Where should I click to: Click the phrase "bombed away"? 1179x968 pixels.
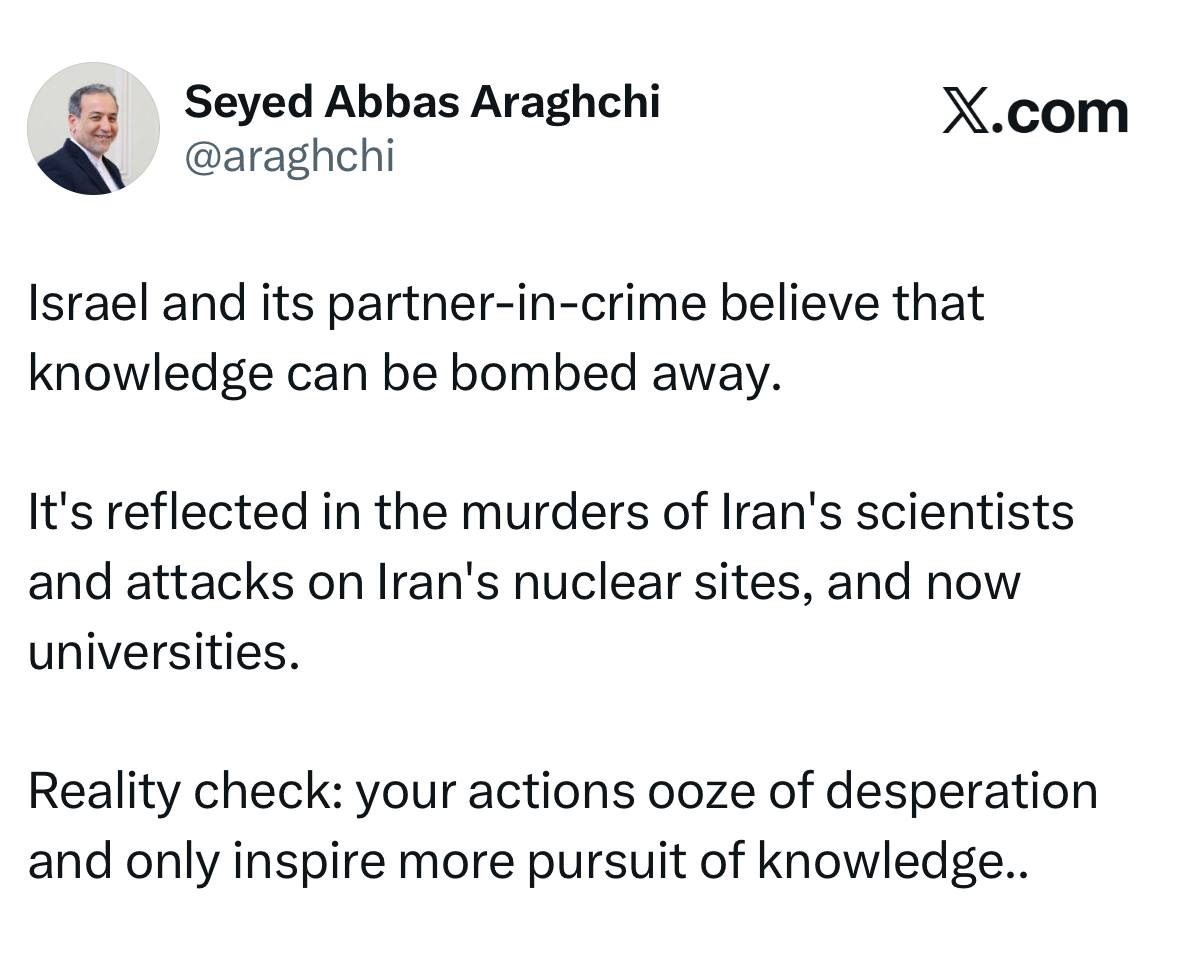tap(613, 373)
